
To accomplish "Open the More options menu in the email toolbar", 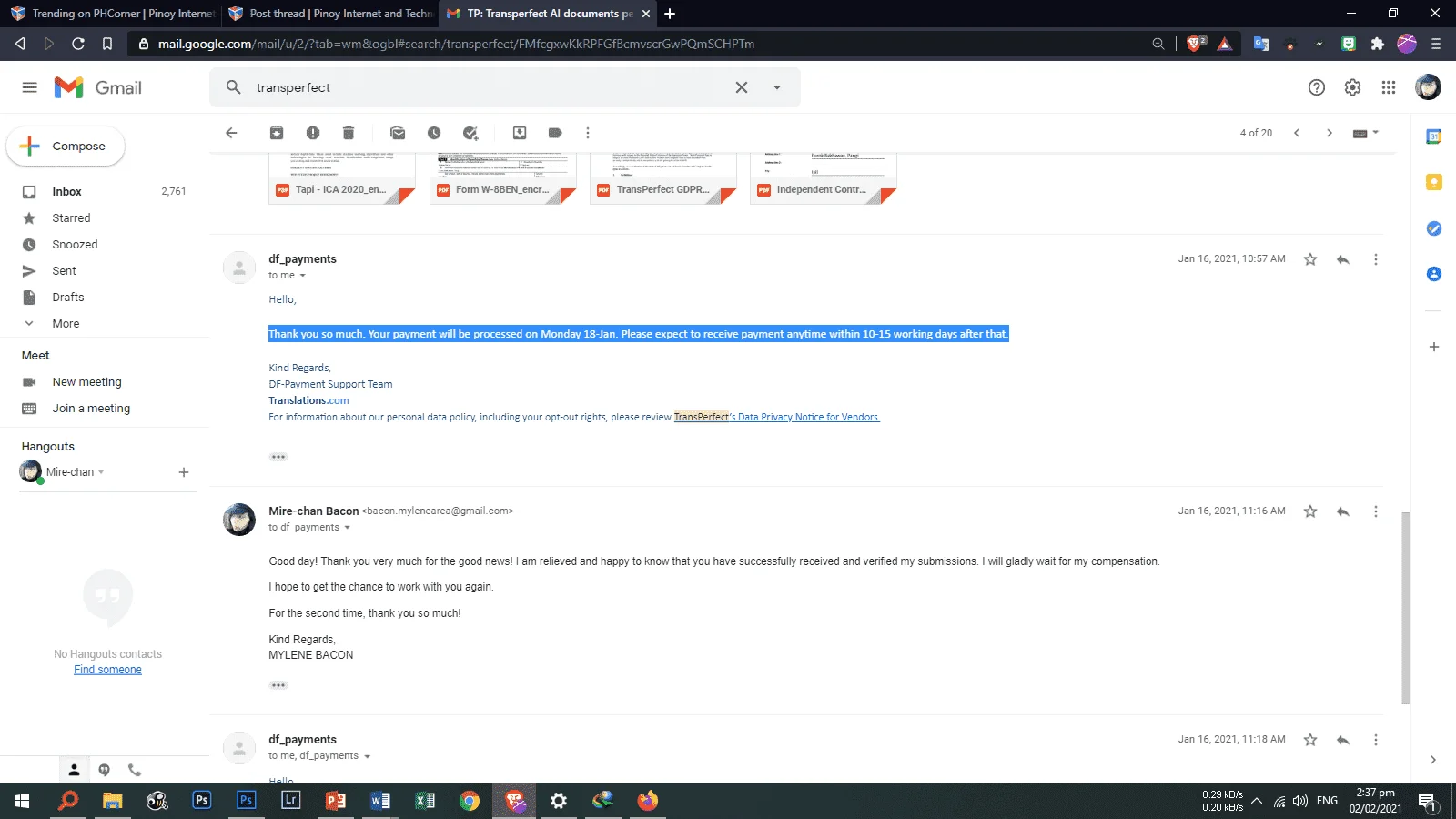I will point(588,133).
